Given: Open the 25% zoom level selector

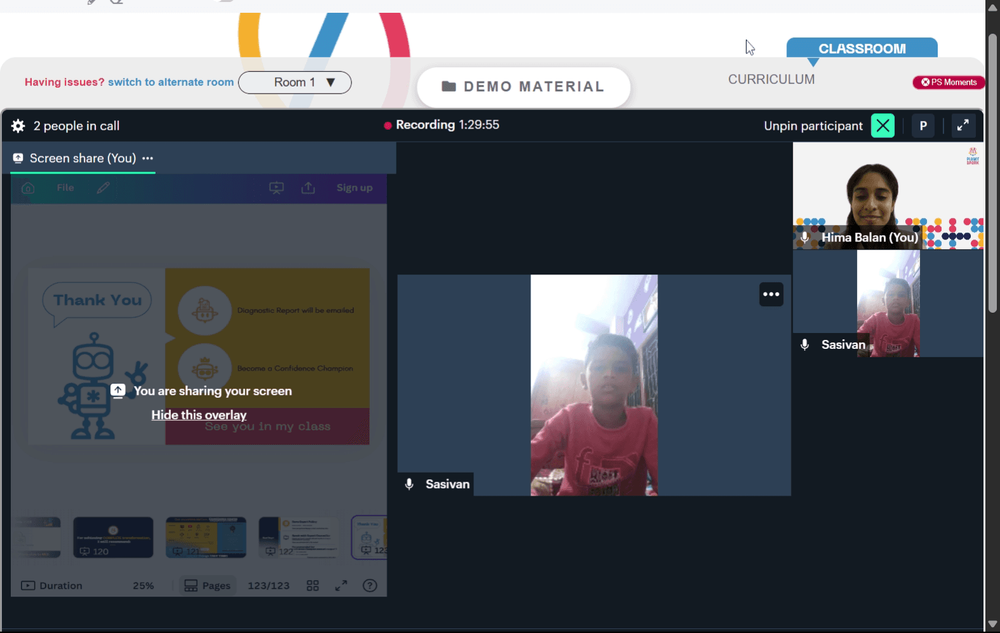Looking at the screenshot, I should (x=143, y=585).
